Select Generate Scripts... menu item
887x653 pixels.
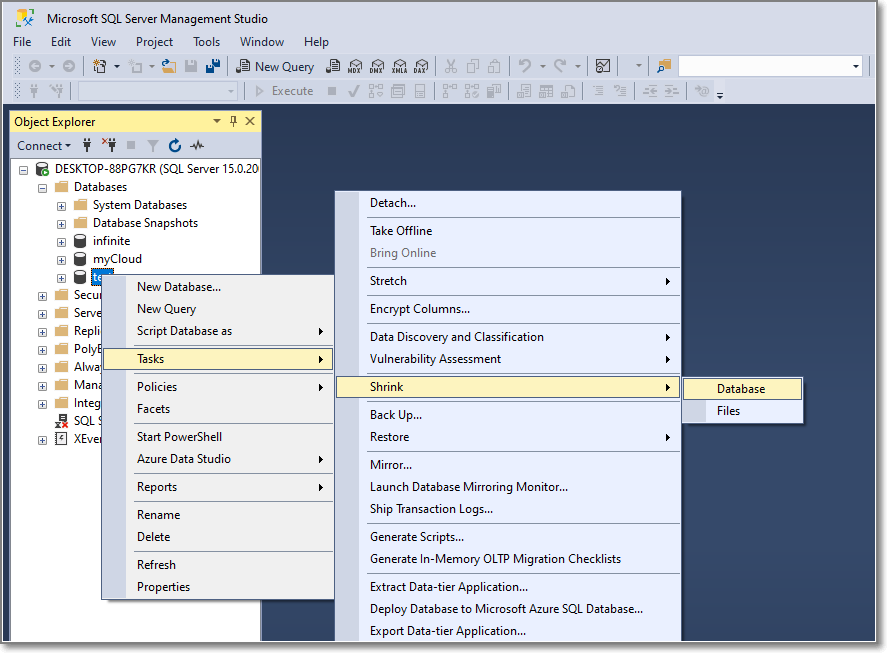508,537
